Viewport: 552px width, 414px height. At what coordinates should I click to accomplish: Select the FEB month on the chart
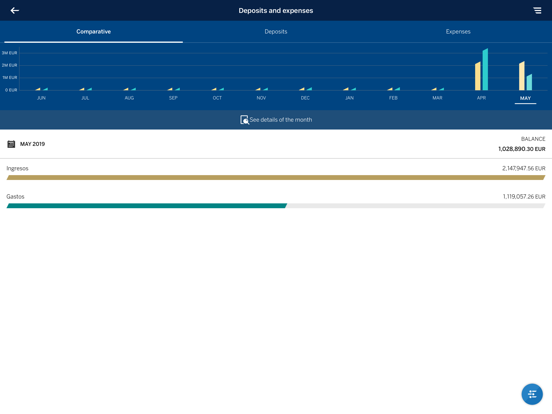coord(393,98)
